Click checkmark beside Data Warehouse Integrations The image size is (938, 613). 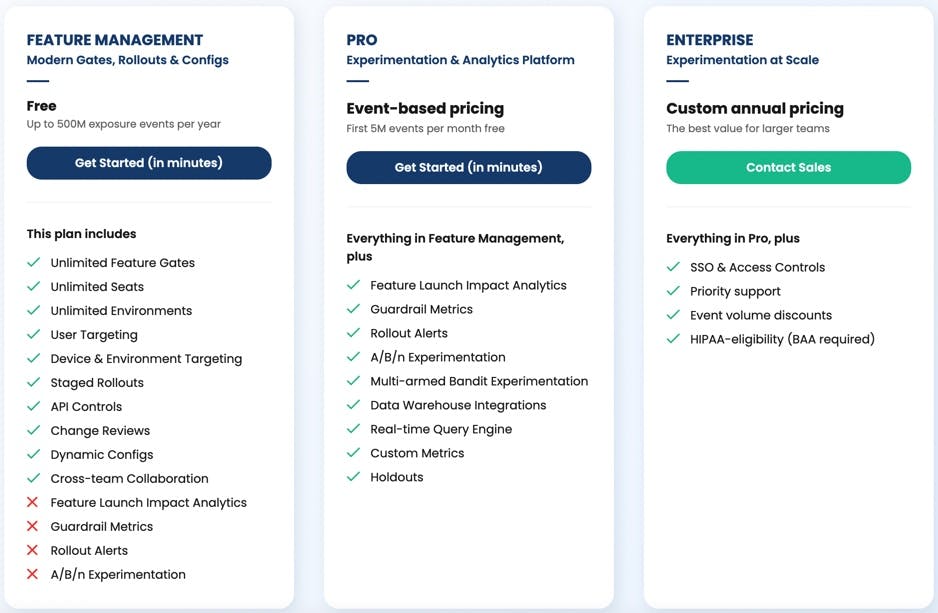(352, 405)
